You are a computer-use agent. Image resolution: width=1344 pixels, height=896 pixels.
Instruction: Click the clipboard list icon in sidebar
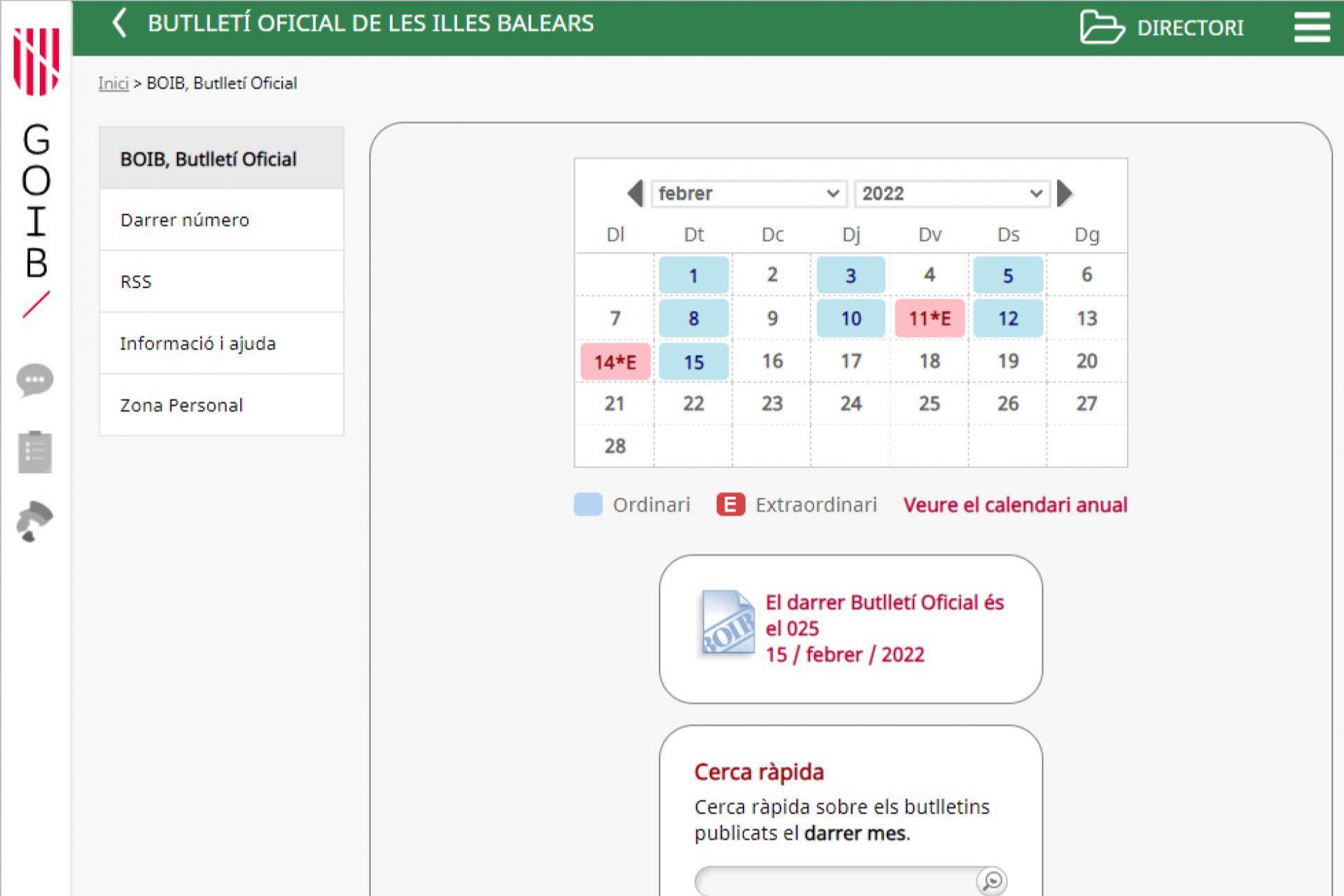[x=35, y=451]
